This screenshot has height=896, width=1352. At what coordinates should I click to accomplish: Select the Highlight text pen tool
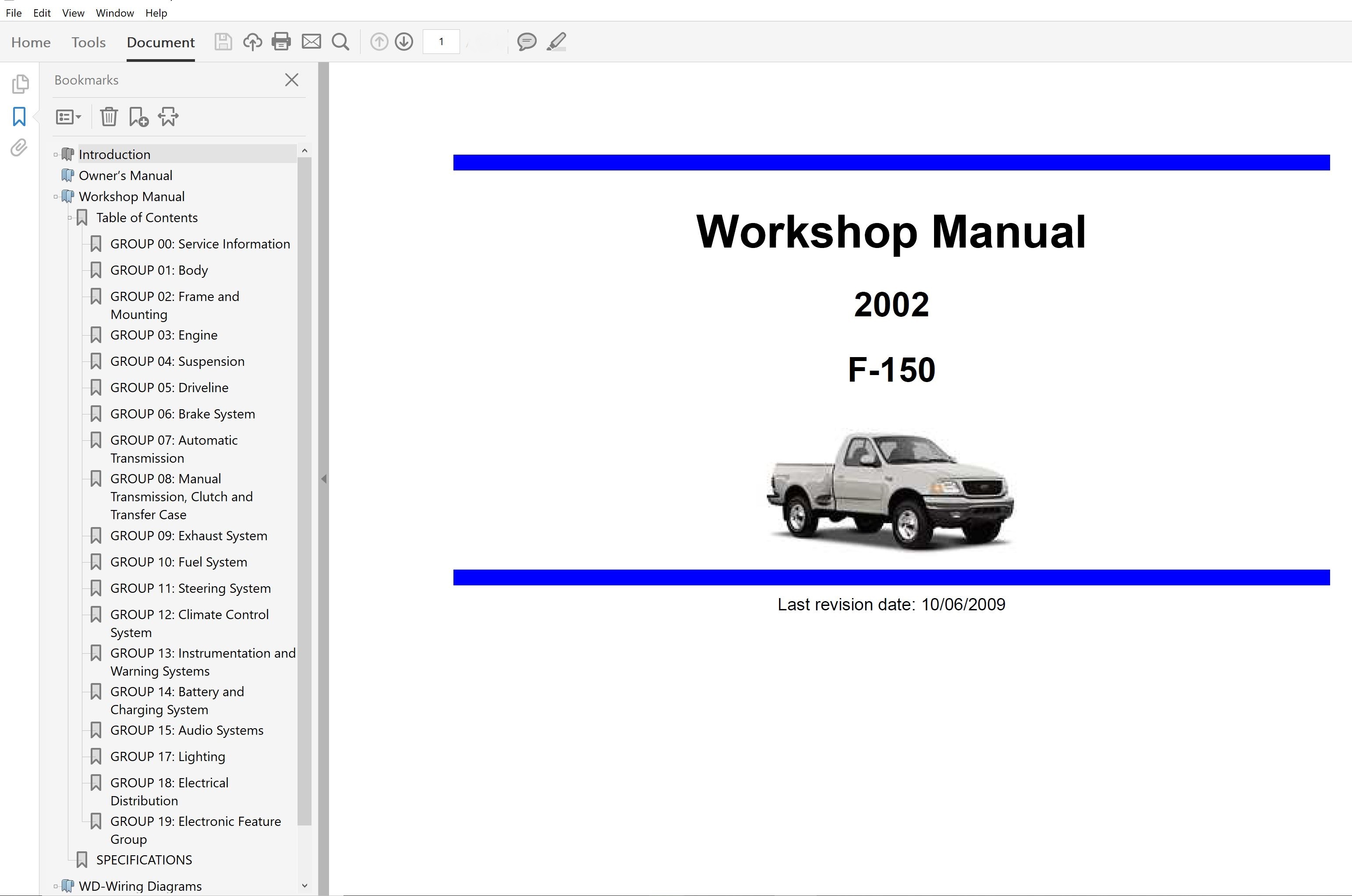(556, 42)
